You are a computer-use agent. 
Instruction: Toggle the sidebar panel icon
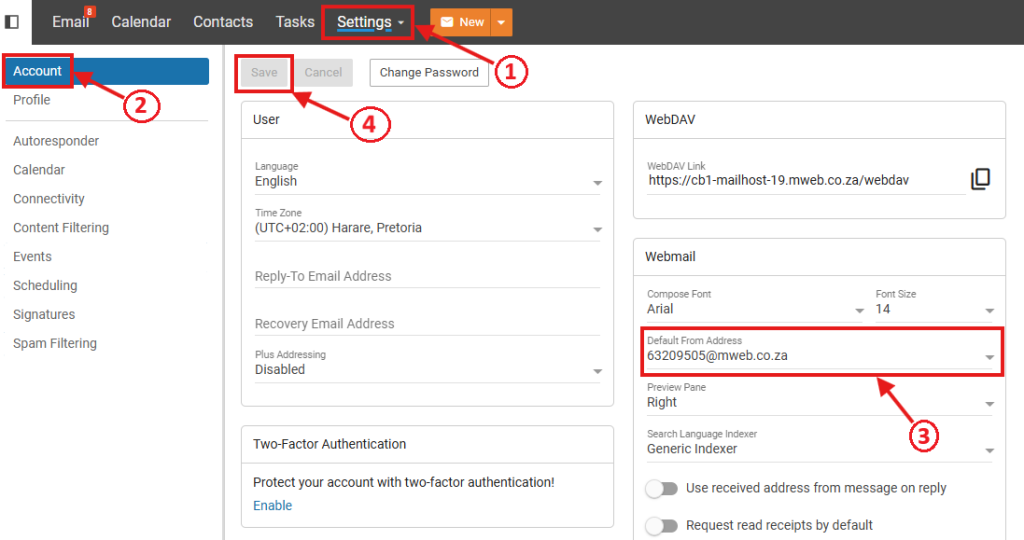(12, 21)
